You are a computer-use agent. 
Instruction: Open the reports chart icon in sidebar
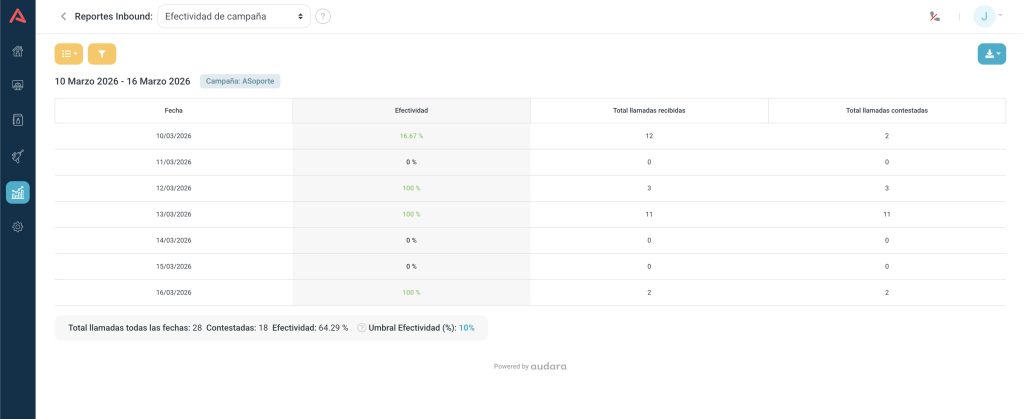pyautogui.click(x=17, y=192)
